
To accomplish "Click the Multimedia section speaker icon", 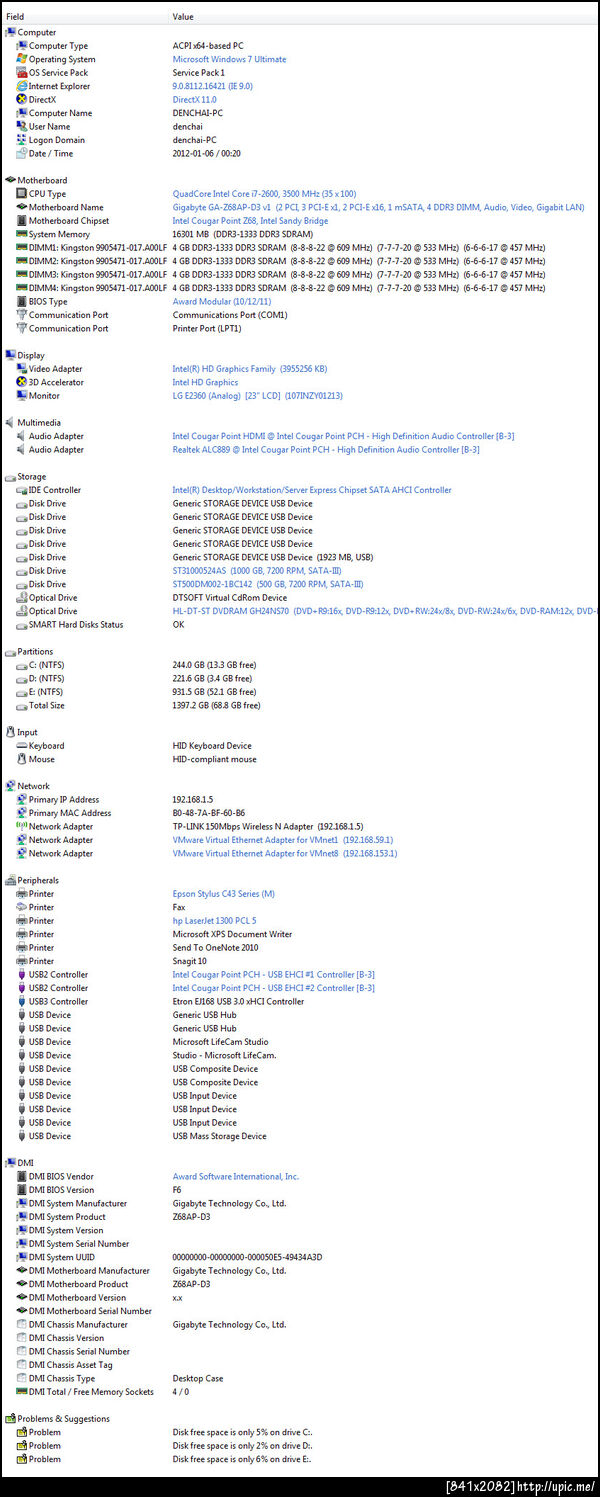I will [x=10, y=422].
